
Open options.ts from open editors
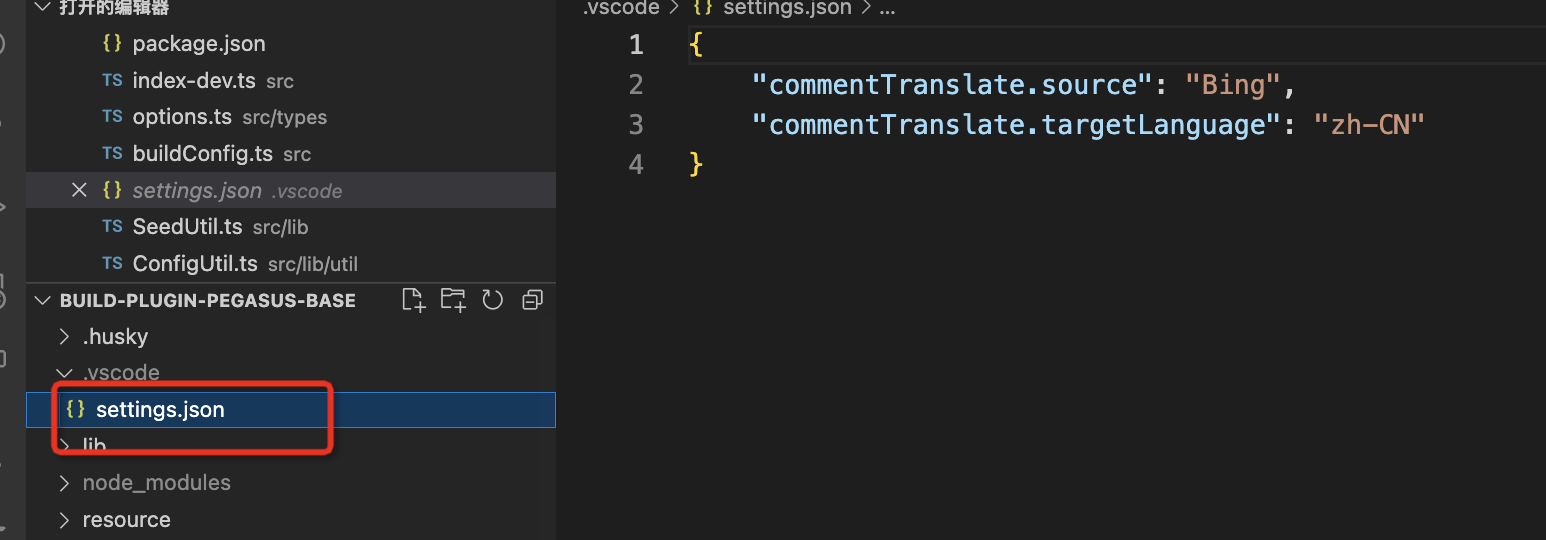(291, 117)
